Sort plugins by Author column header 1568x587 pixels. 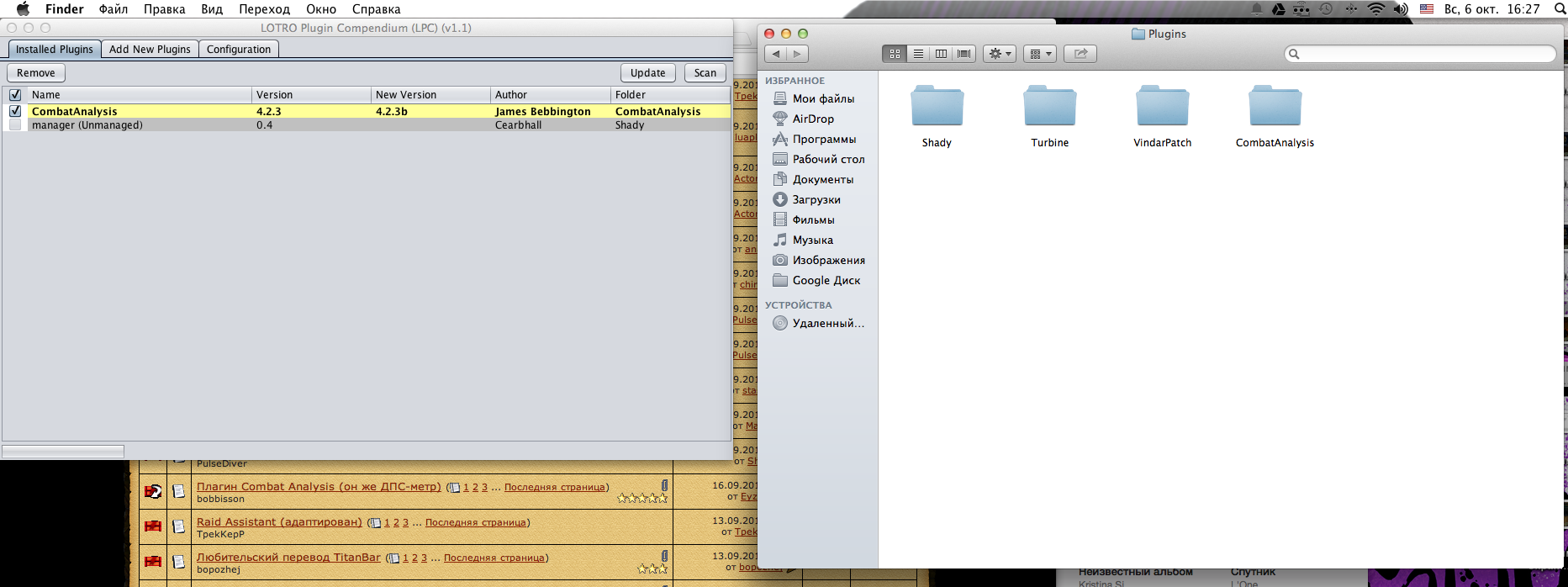[551, 95]
